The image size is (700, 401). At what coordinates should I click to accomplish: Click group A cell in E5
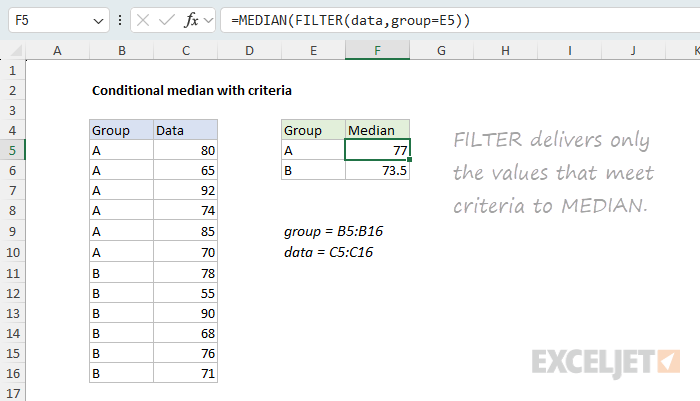click(x=313, y=150)
